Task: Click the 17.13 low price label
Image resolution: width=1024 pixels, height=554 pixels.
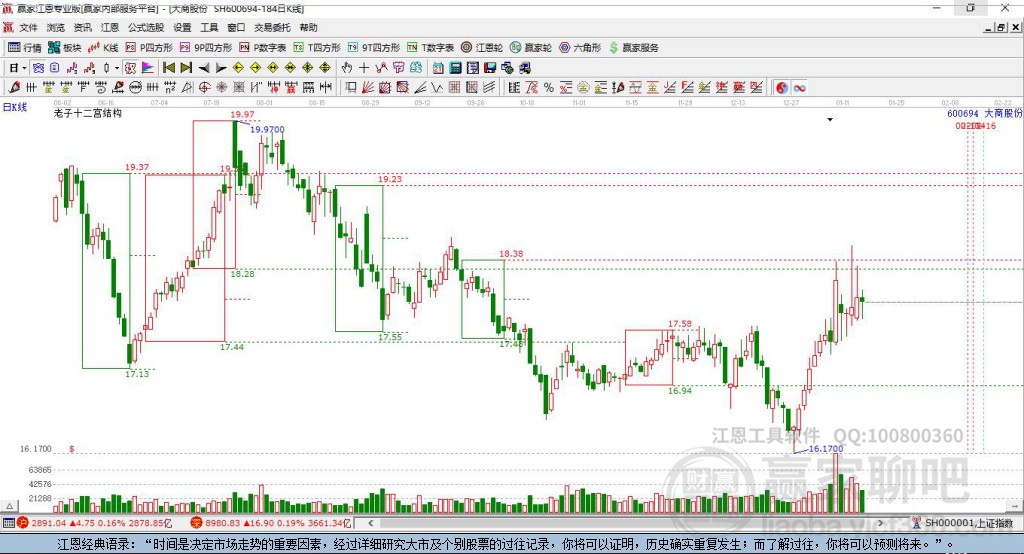Action: pyautogui.click(x=137, y=374)
